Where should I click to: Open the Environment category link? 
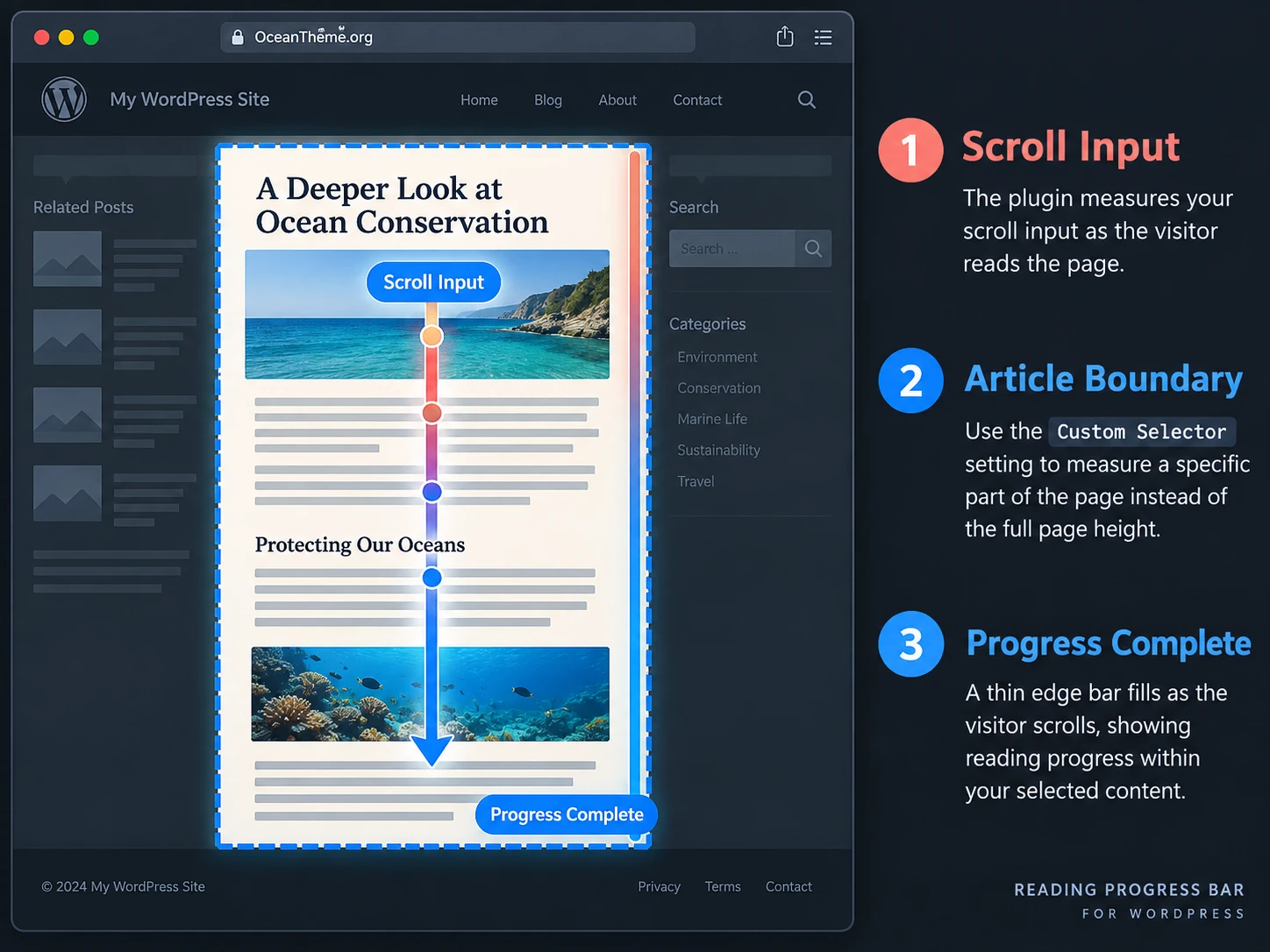point(717,357)
